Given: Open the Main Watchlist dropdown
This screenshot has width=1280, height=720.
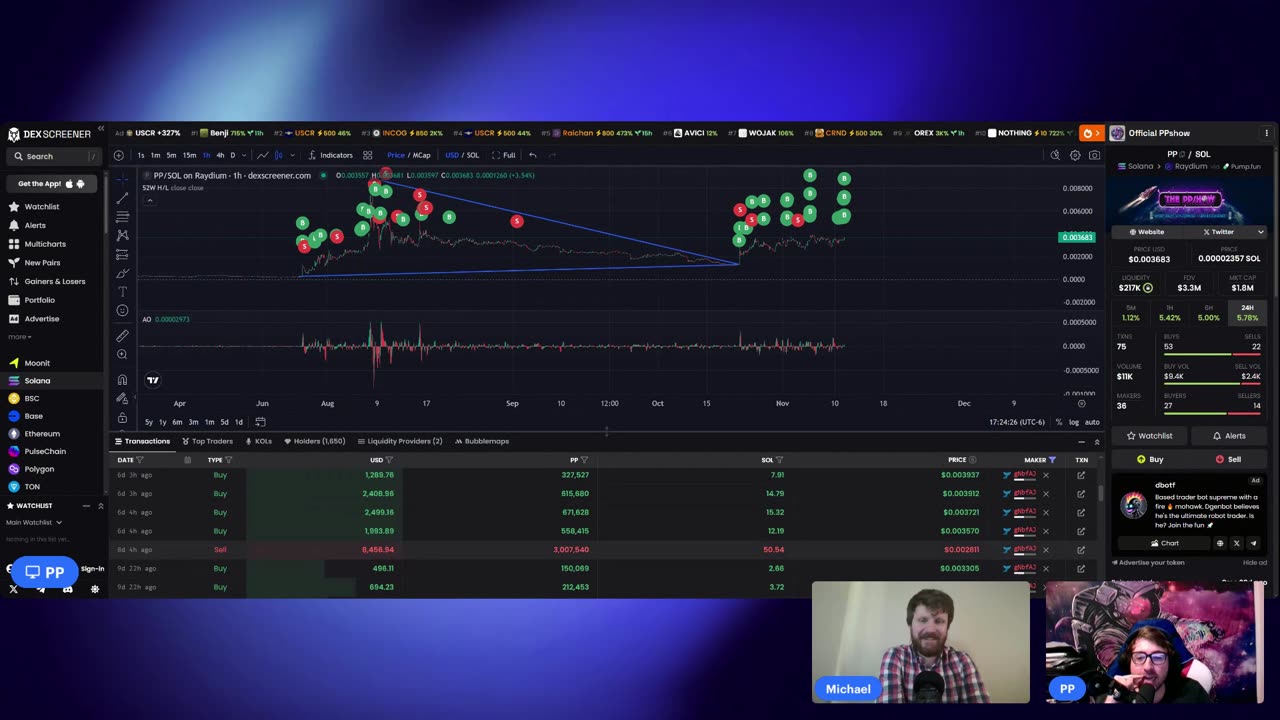Looking at the screenshot, I should coord(34,522).
